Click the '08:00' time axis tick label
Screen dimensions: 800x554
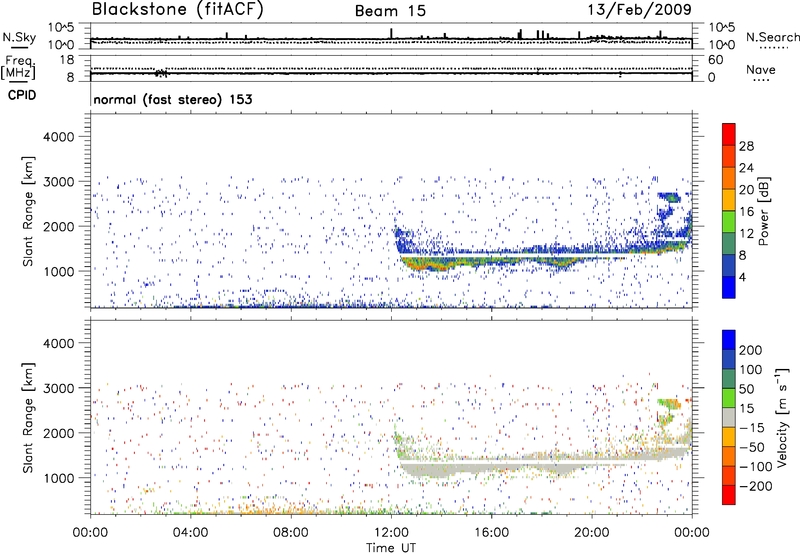pos(291,533)
